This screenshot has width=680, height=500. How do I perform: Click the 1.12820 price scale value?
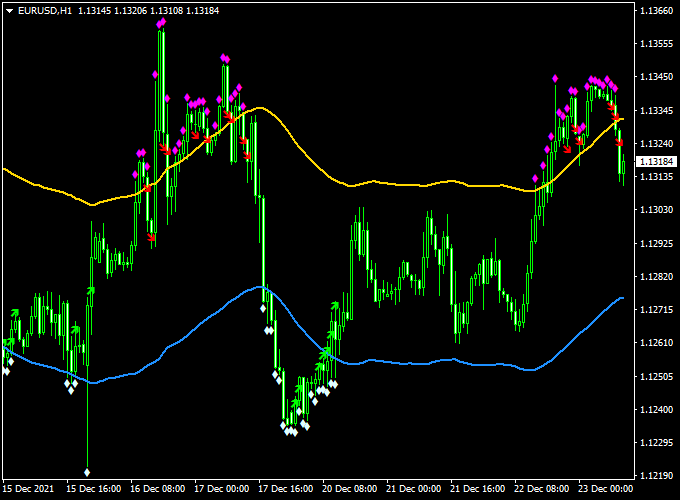(x=657, y=277)
